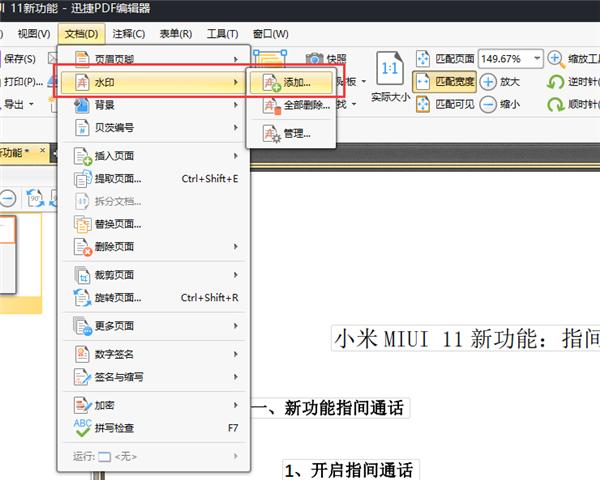Click the 旋转页面 rotate icon

pyautogui.click(x=83, y=298)
